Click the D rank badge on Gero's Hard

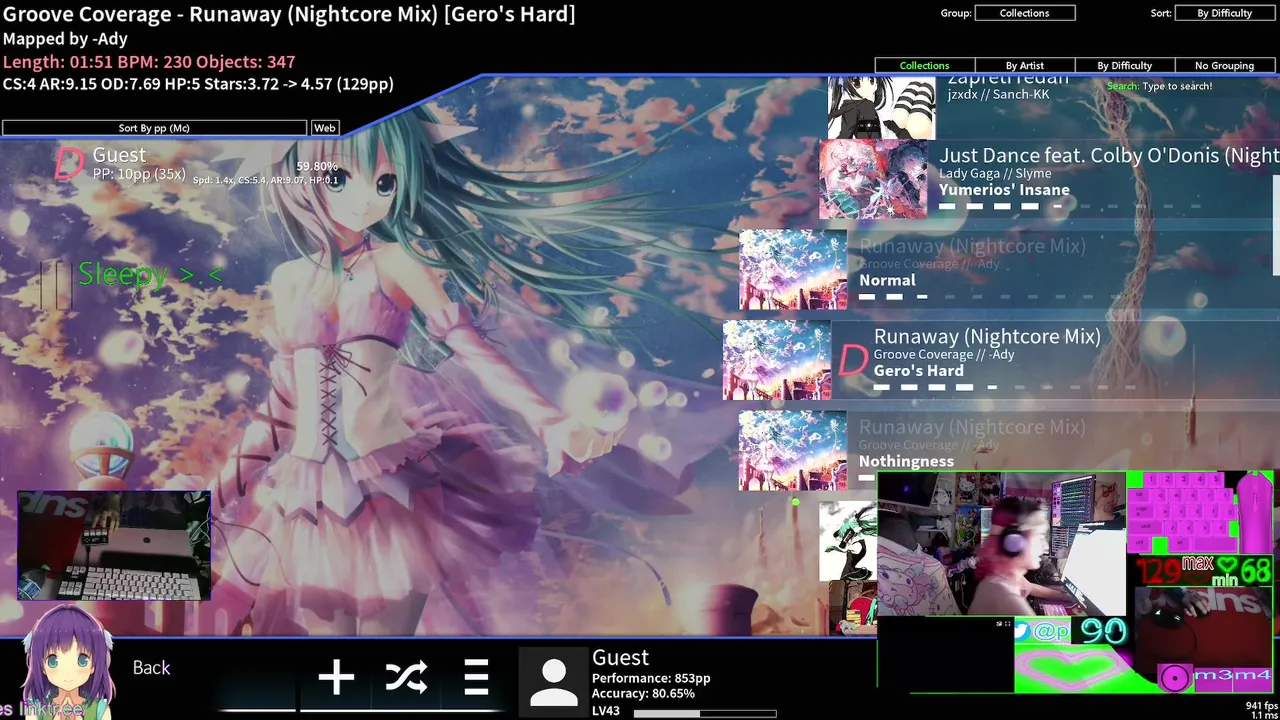coord(853,360)
